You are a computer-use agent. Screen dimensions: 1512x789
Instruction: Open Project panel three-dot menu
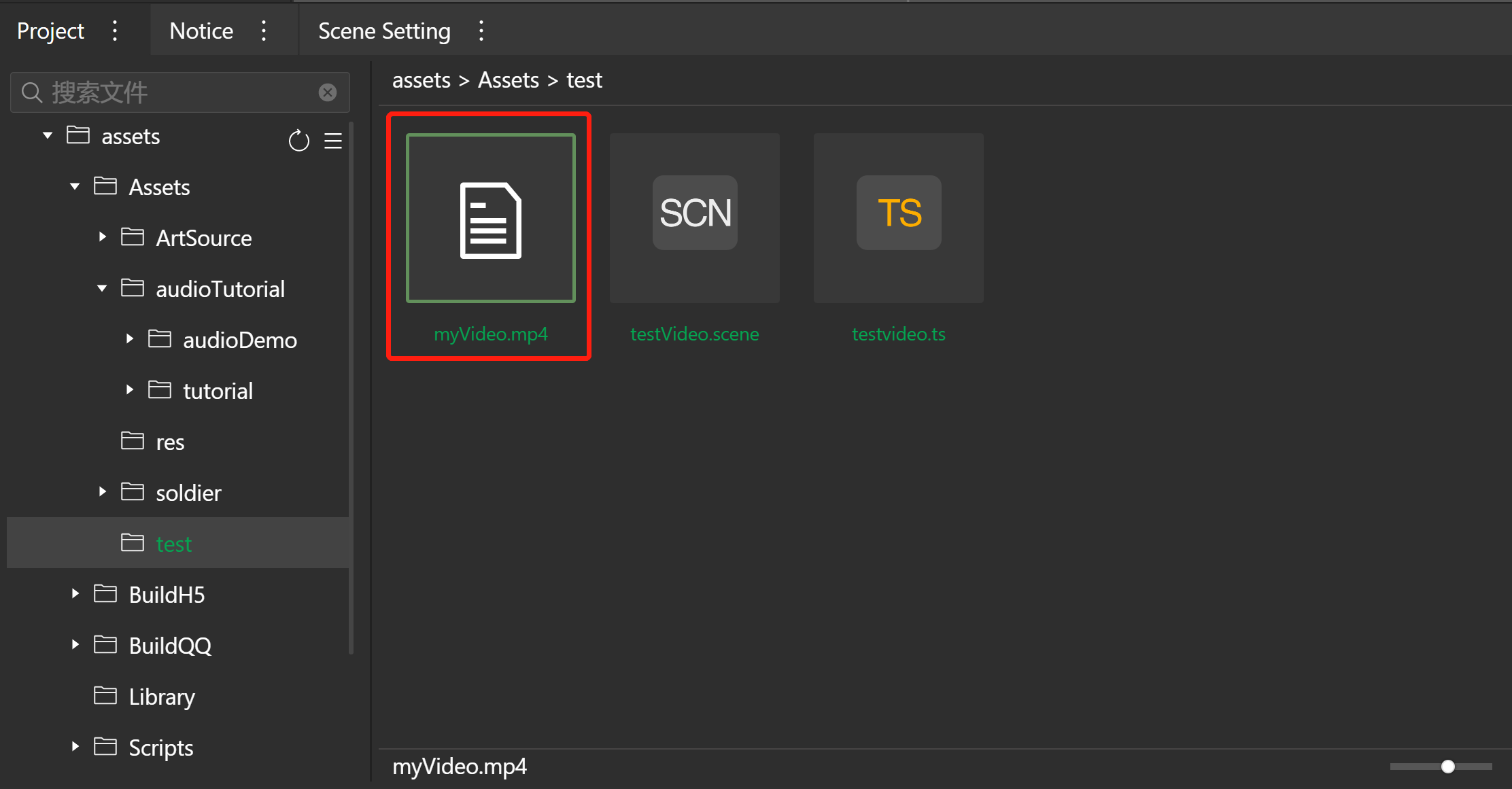115,31
